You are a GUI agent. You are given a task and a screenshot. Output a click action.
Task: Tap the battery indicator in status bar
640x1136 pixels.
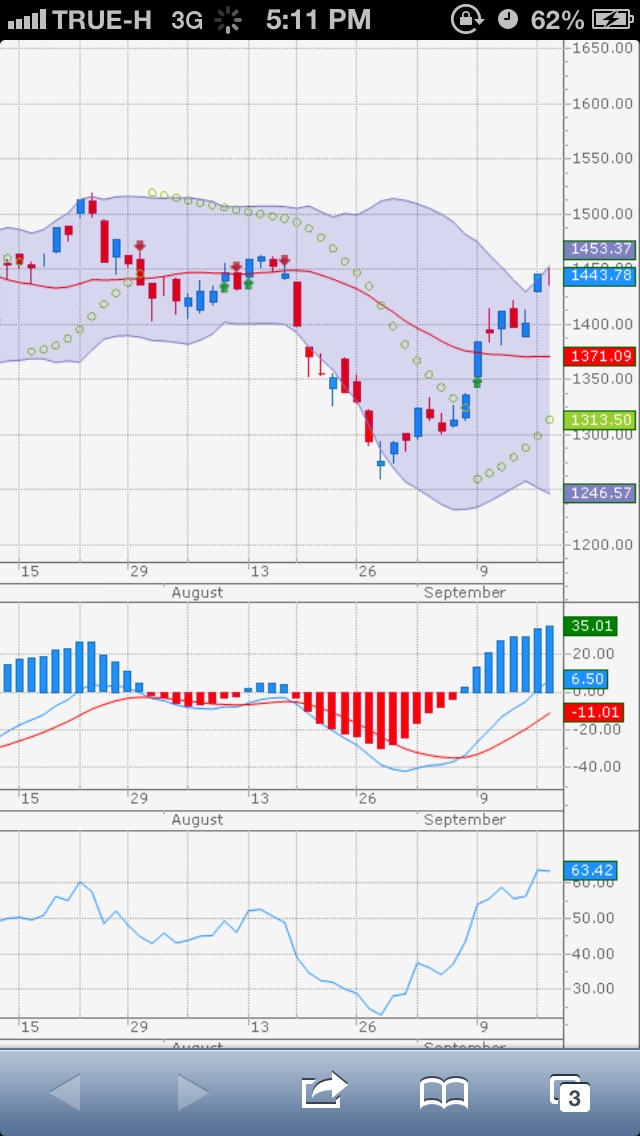(612, 20)
